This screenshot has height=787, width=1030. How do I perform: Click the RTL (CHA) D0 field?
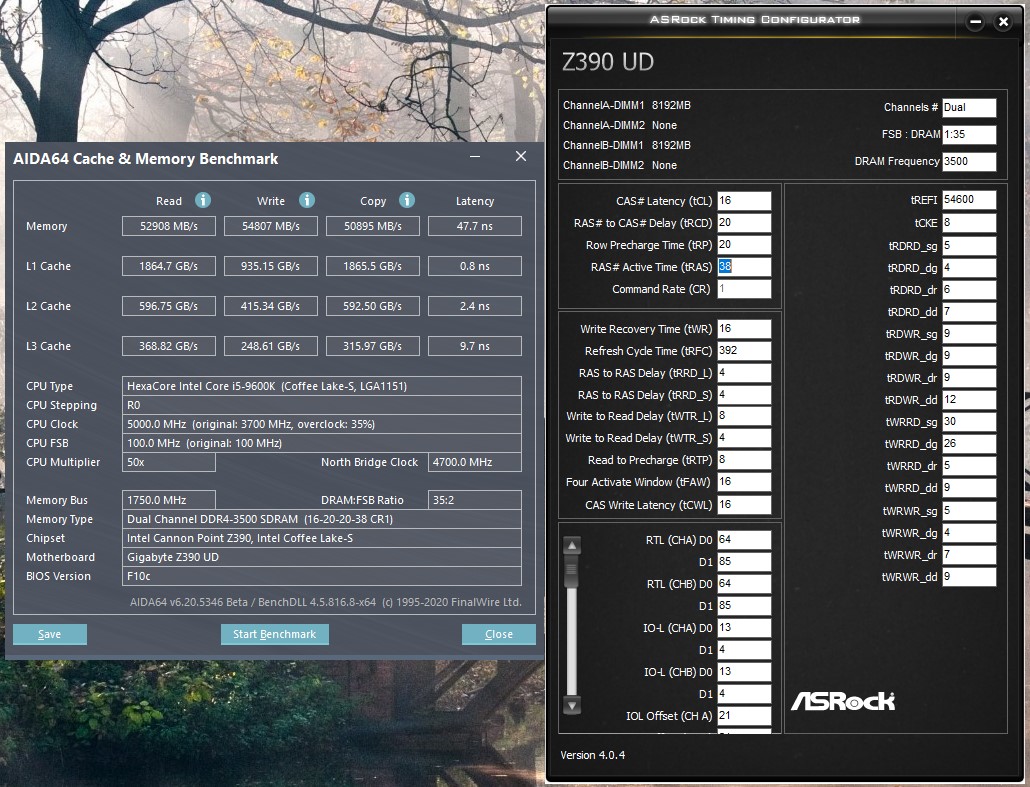click(x=744, y=540)
